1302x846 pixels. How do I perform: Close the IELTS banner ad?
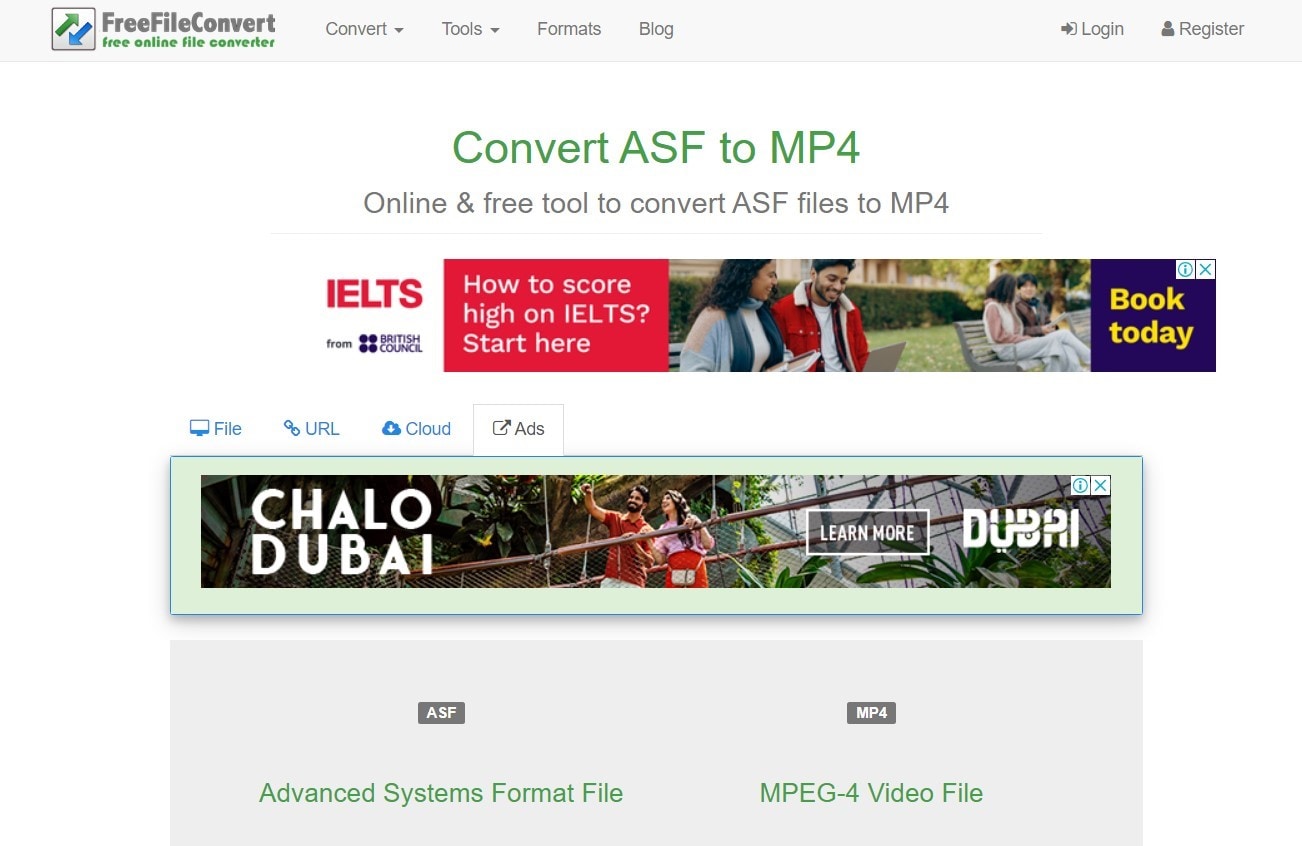pos(1206,269)
